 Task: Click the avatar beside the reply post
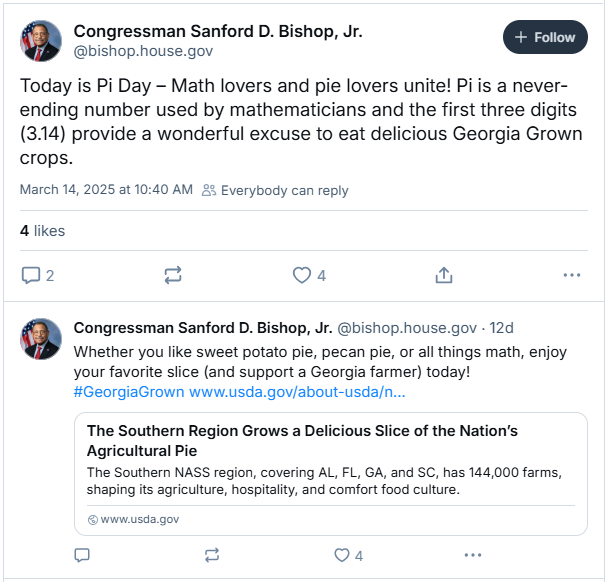point(41,339)
